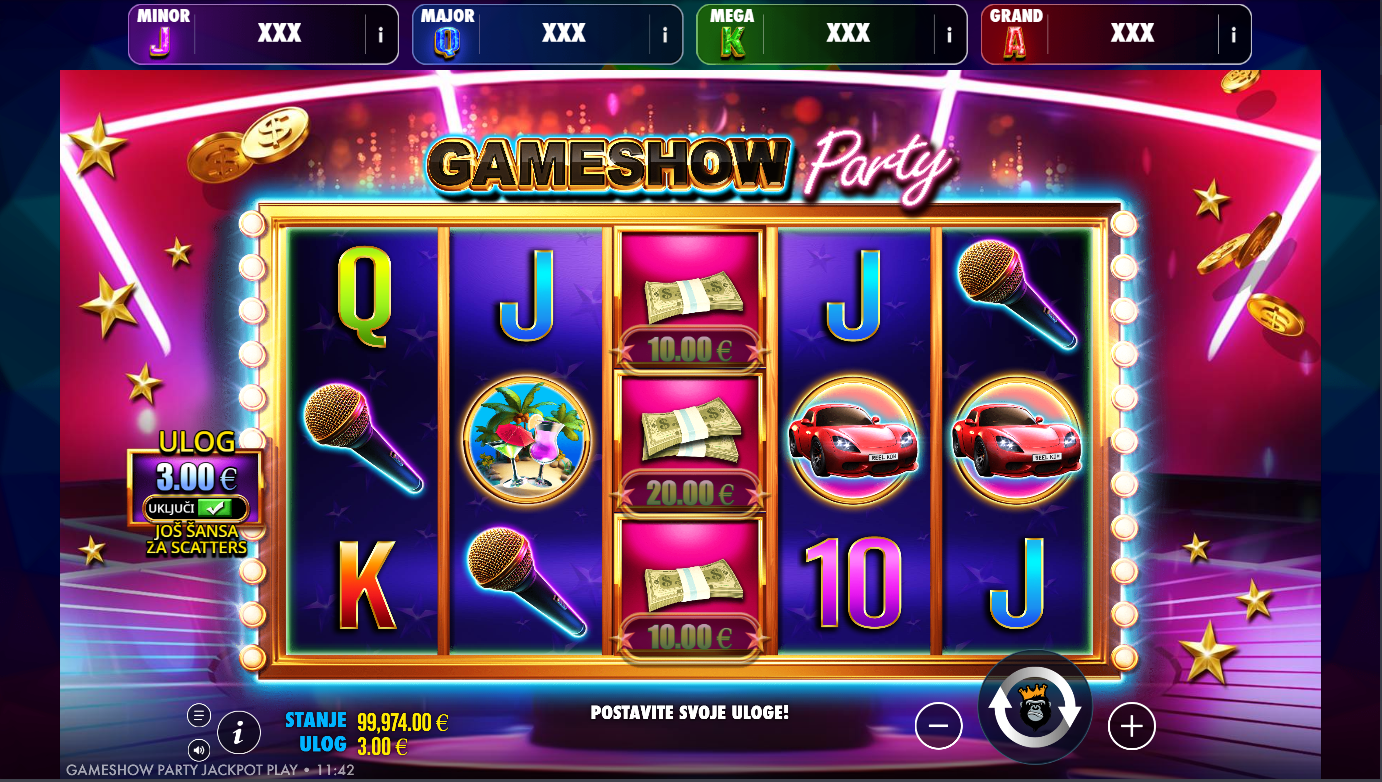Show info for the GRAND jackpot

pos(1233,35)
